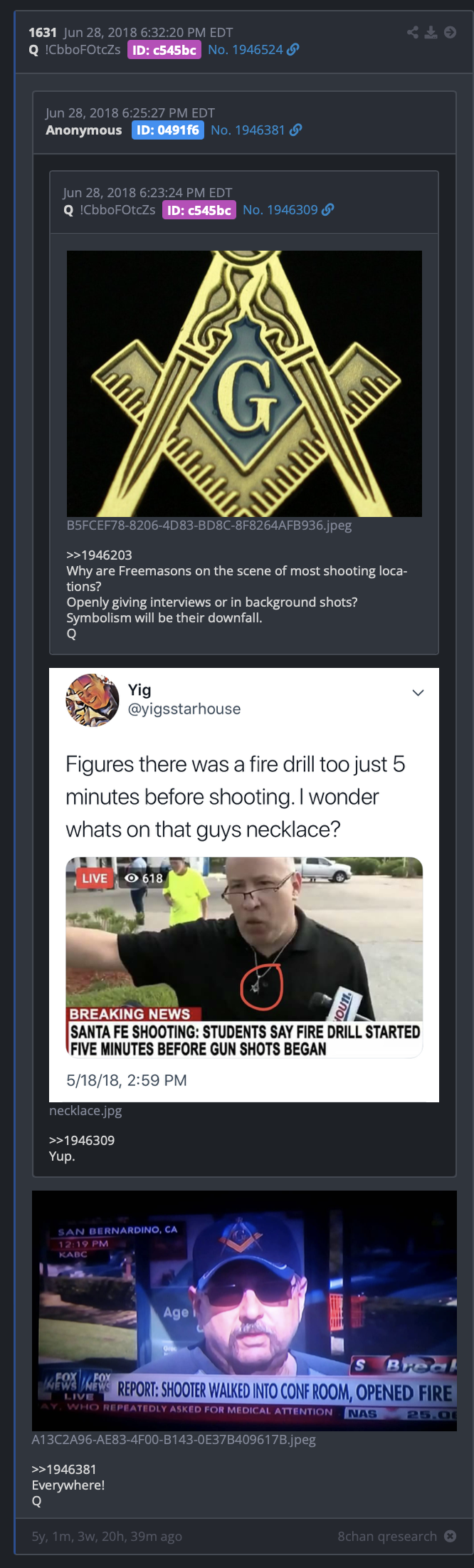This screenshot has width=474, height=1568.
Task: Open post link No. 1946524
Action: pyautogui.click(x=246, y=50)
